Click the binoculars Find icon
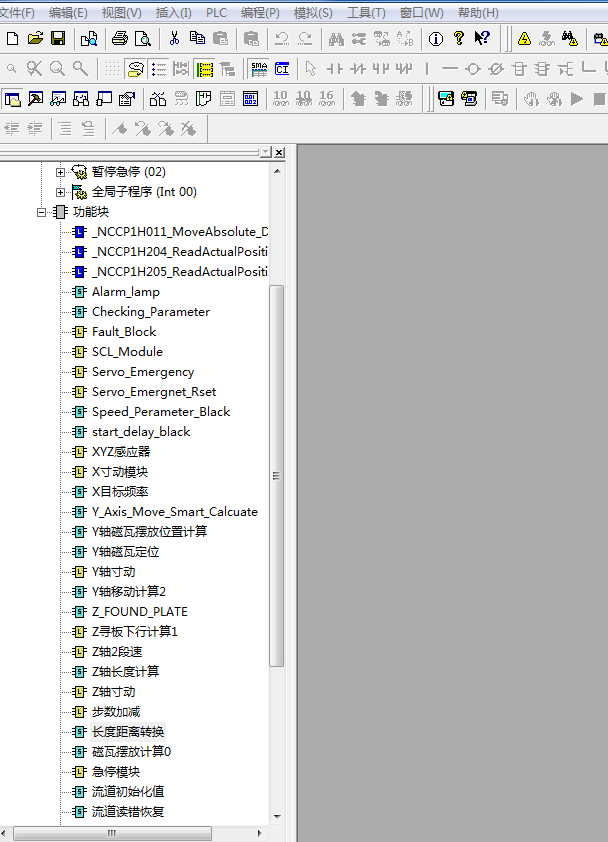Screen dimensions: 608x842 point(336,39)
